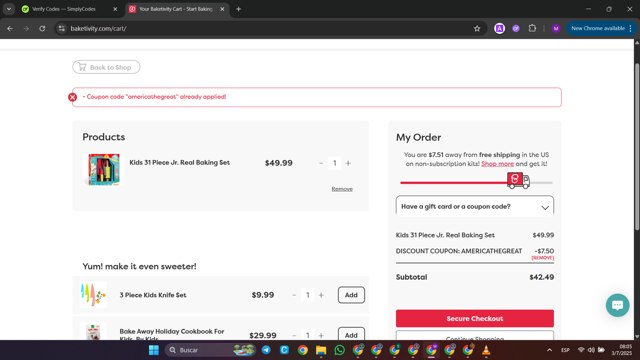The height and width of the screenshot is (360, 640).
Task: Open the chat support bubble
Action: [618, 305]
